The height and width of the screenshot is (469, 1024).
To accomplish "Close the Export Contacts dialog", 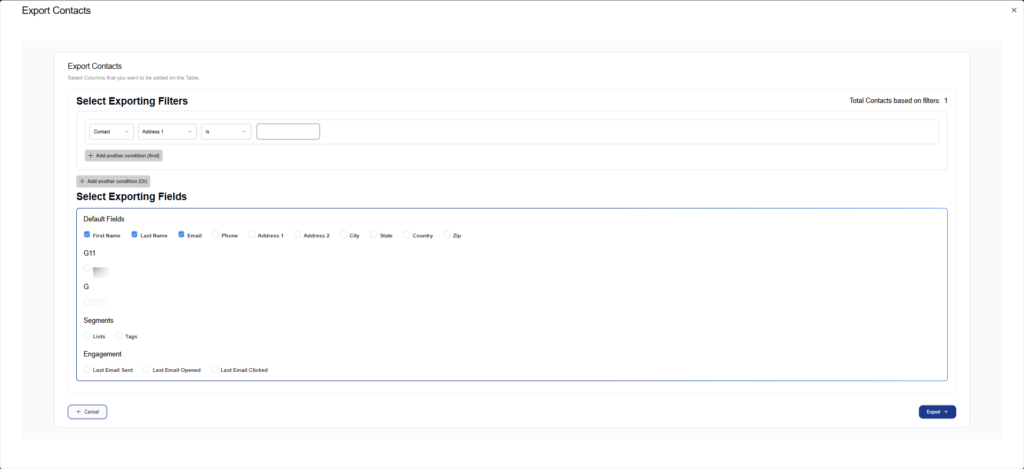I will pos(1014,10).
